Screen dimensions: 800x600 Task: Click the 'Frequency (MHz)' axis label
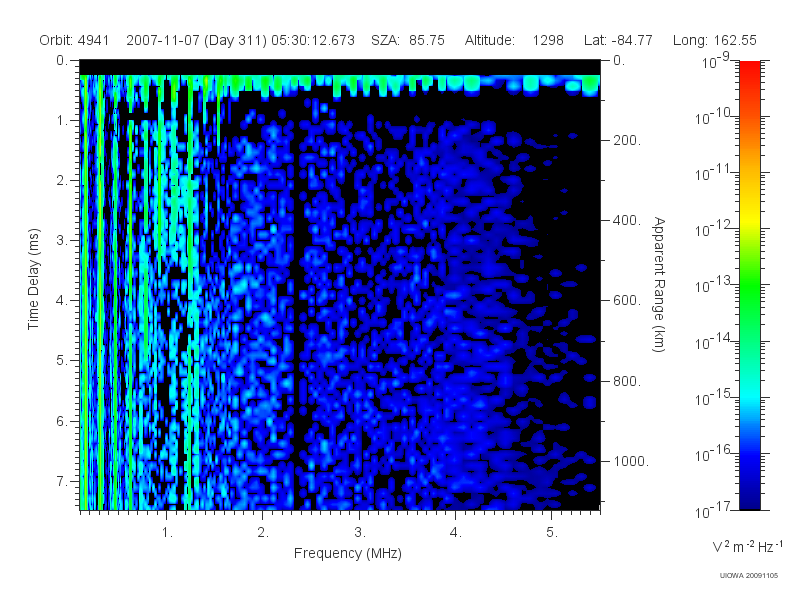[x=348, y=554]
